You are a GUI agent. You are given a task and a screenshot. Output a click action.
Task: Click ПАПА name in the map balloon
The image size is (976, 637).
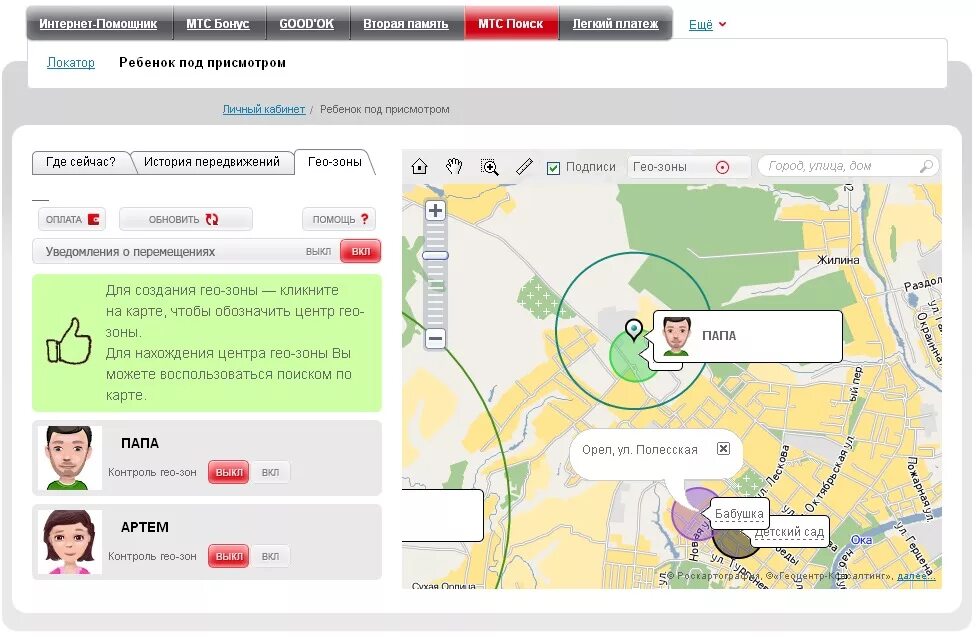719,336
